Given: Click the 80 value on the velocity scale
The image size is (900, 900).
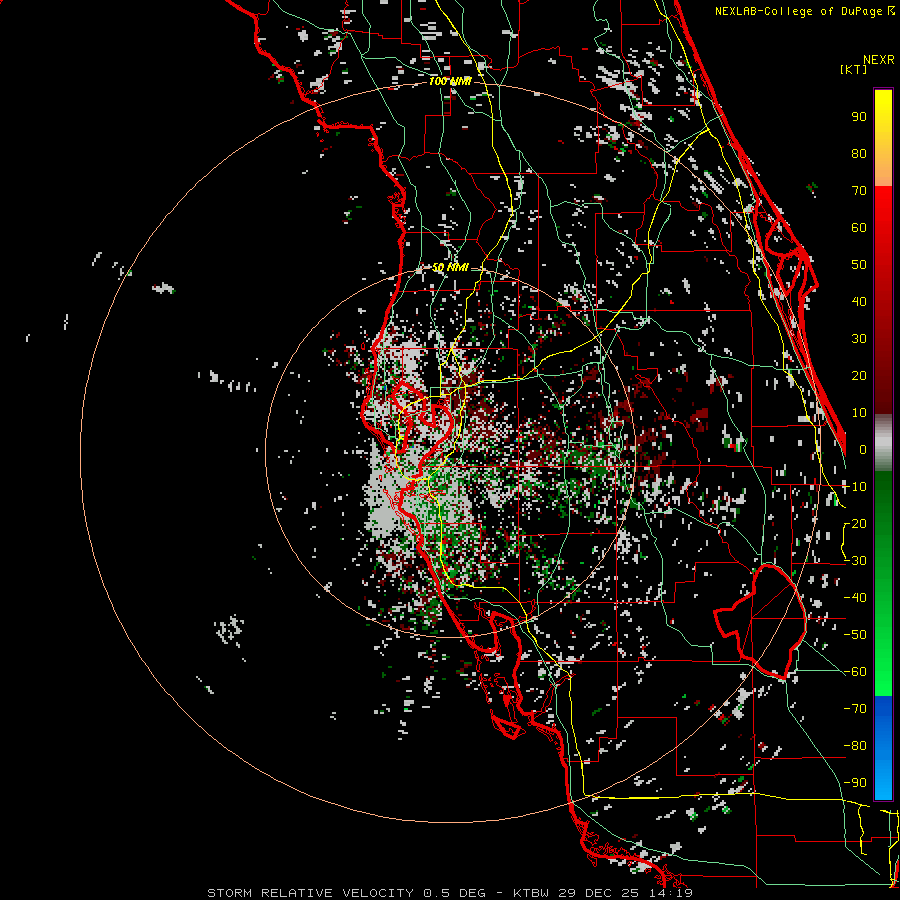Looking at the screenshot, I should pos(859,153).
